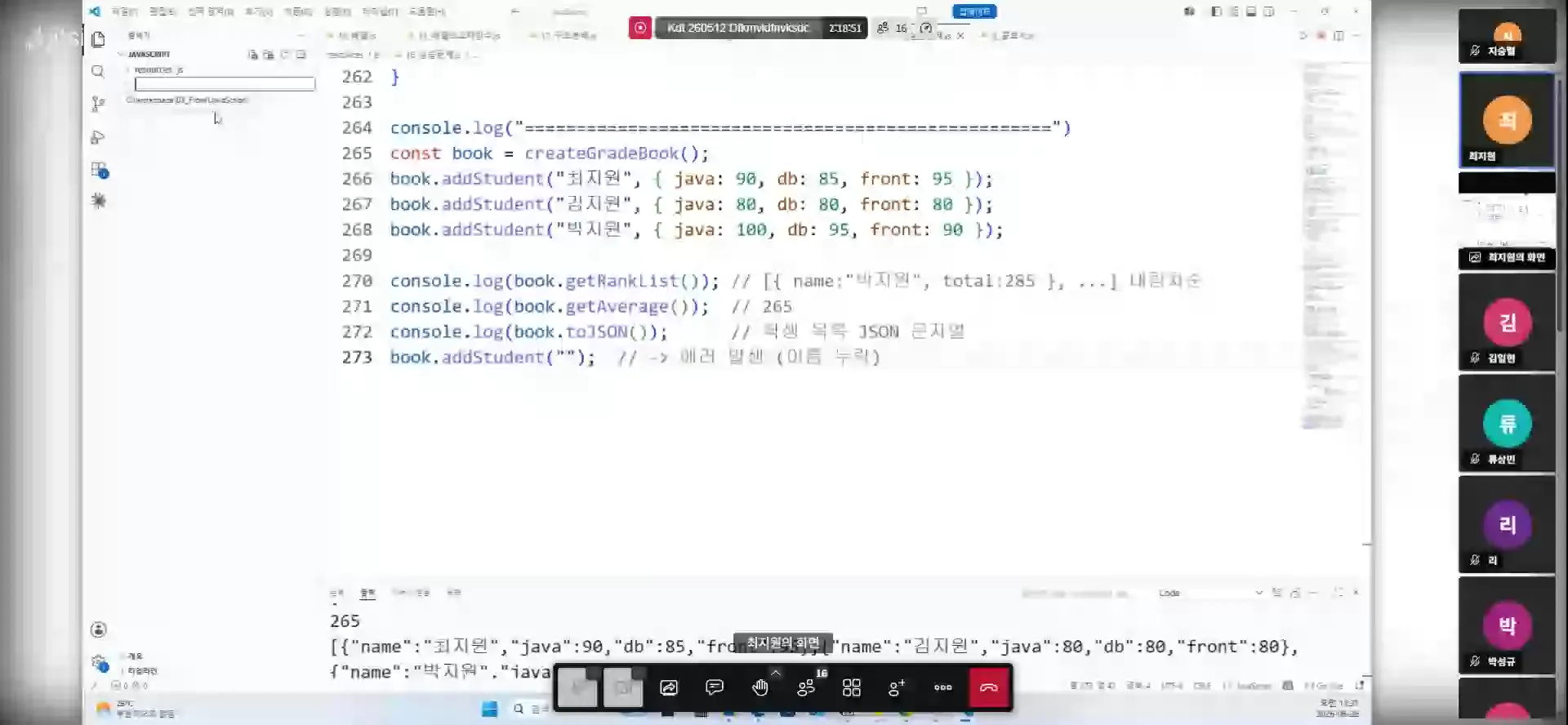Open the Source Control view
The width and height of the screenshot is (1568, 725).
[98, 104]
